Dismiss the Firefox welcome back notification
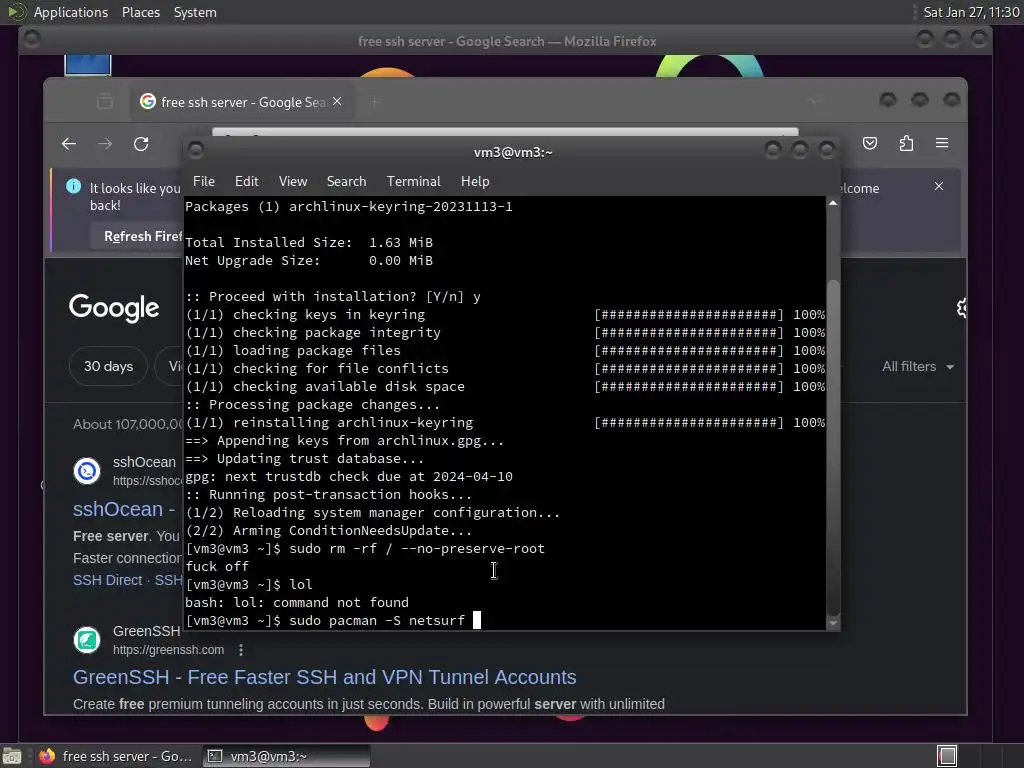Image resolution: width=1024 pixels, height=768 pixels. (x=938, y=186)
